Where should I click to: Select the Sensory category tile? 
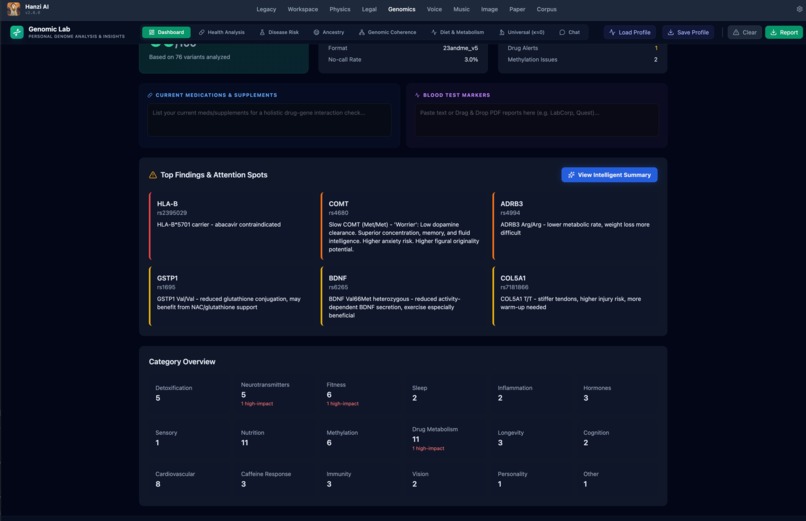189,438
